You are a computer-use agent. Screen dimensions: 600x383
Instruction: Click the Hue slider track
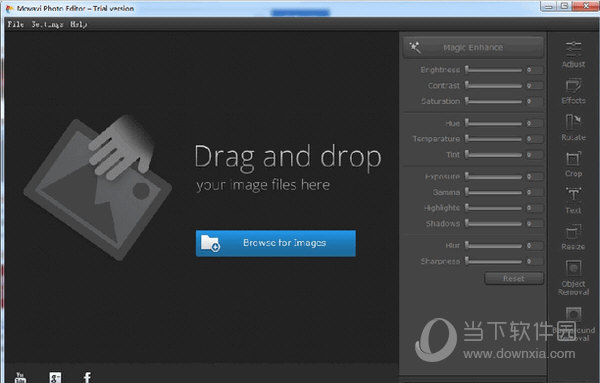point(494,124)
